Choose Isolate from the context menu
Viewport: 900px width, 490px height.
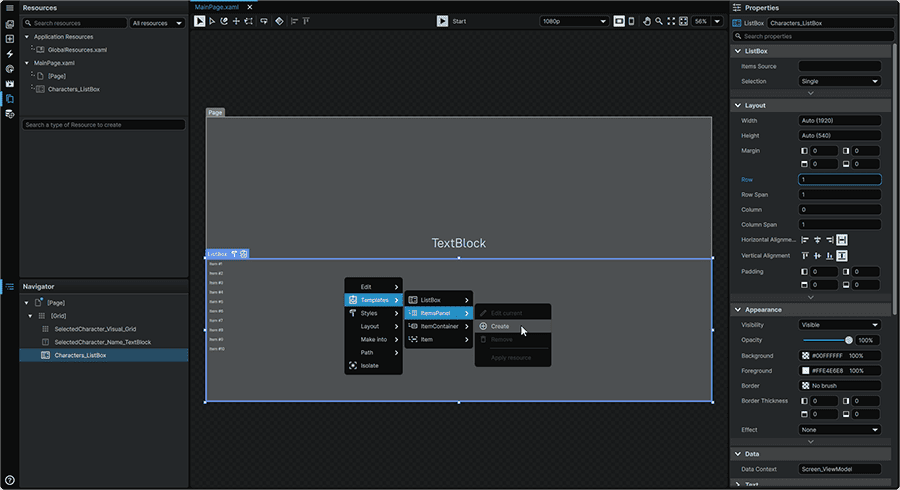coord(373,365)
